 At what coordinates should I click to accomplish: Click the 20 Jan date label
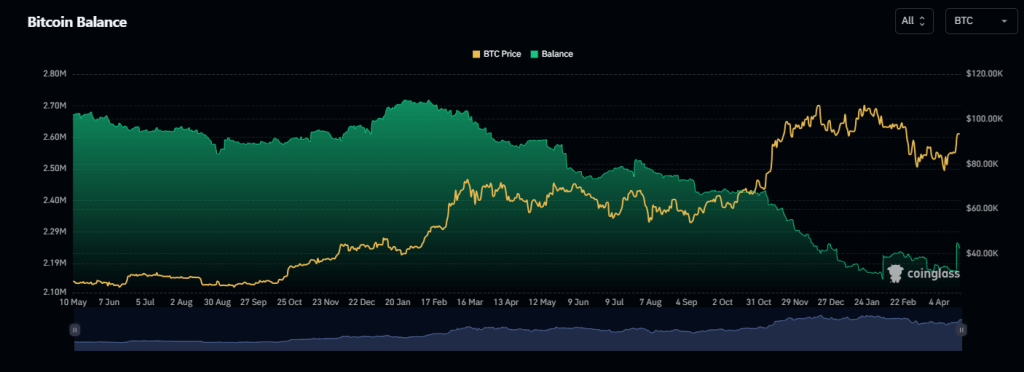[398, 303]
